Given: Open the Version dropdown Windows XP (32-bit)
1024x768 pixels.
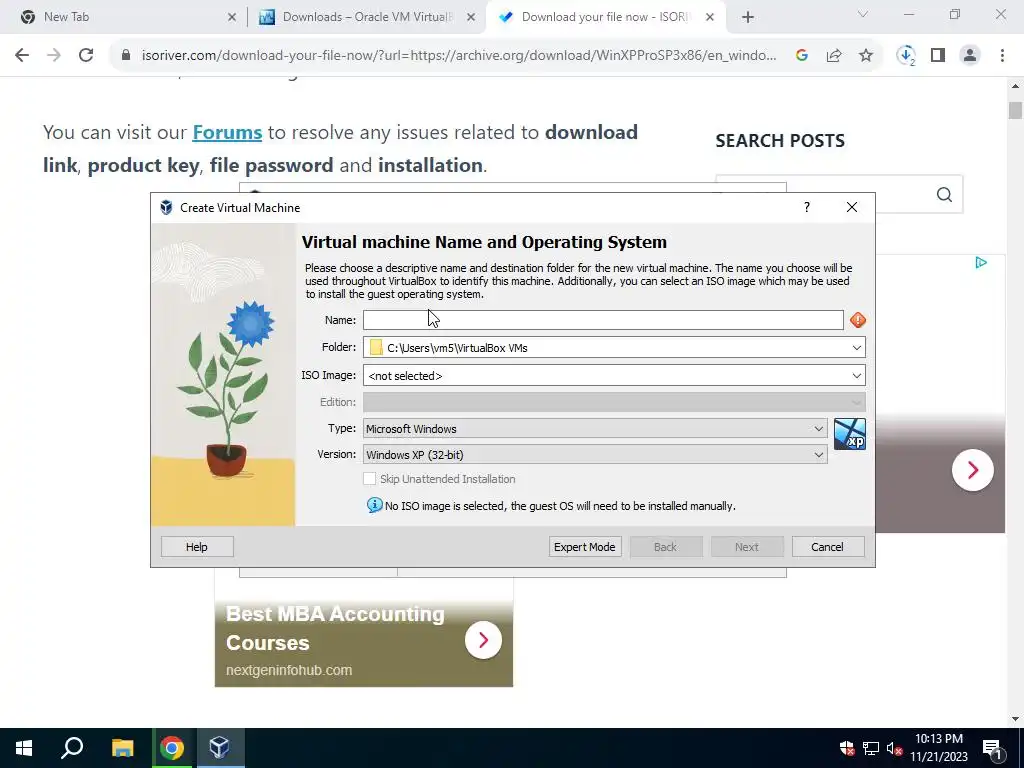Looking at the screenshot, I should 595,455.
